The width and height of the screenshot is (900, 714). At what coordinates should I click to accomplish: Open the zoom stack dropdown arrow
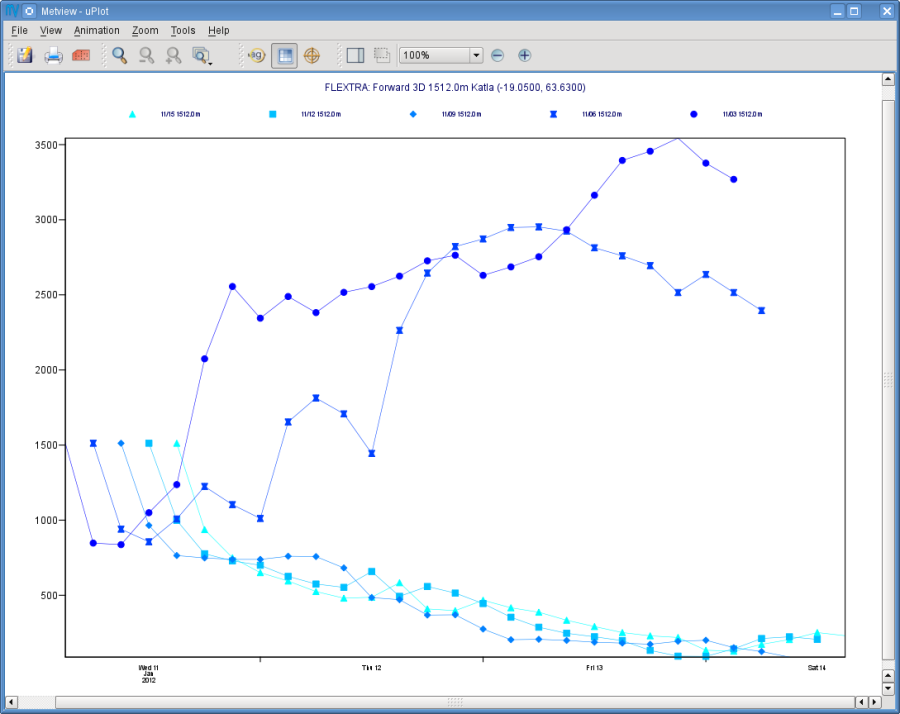[210, 63]
